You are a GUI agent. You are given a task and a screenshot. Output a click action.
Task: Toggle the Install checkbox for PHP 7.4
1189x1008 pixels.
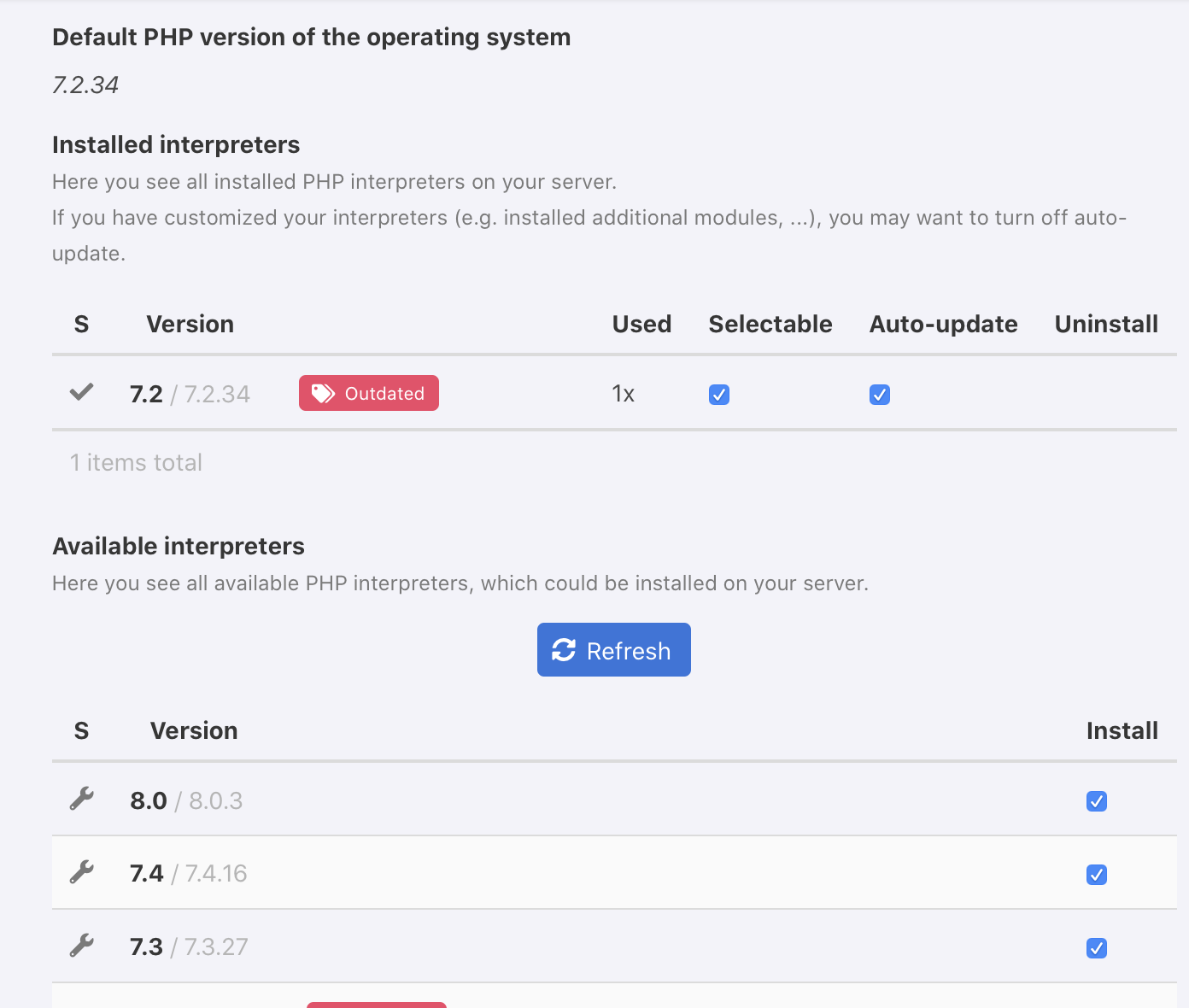[1097, 875]
